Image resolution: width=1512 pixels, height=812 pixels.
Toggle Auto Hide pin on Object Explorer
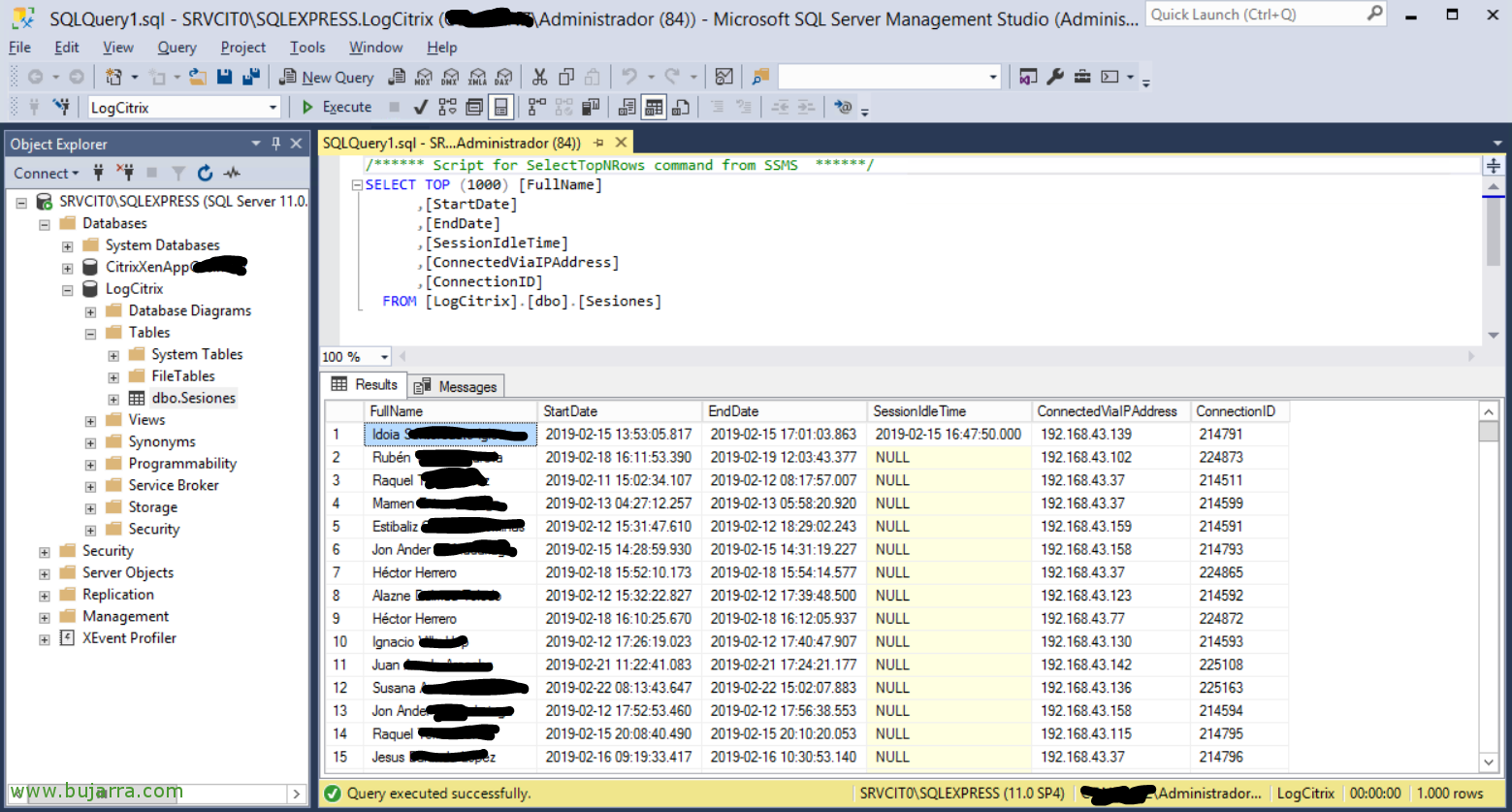276,144
